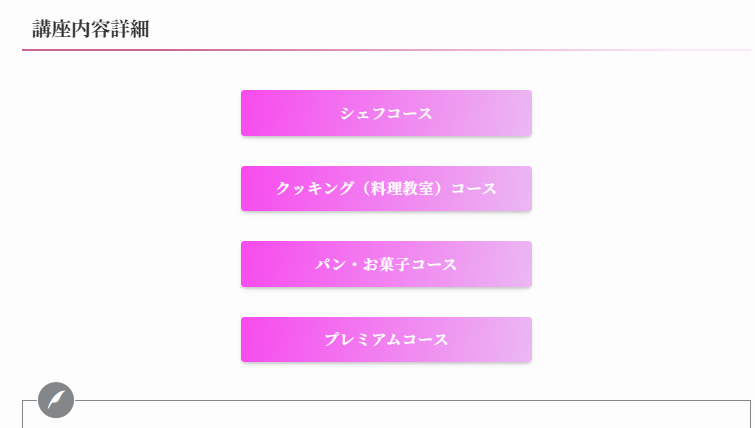Click the プレミアム text on the last pink button
The image size is (755, 428).
point(363,339)
